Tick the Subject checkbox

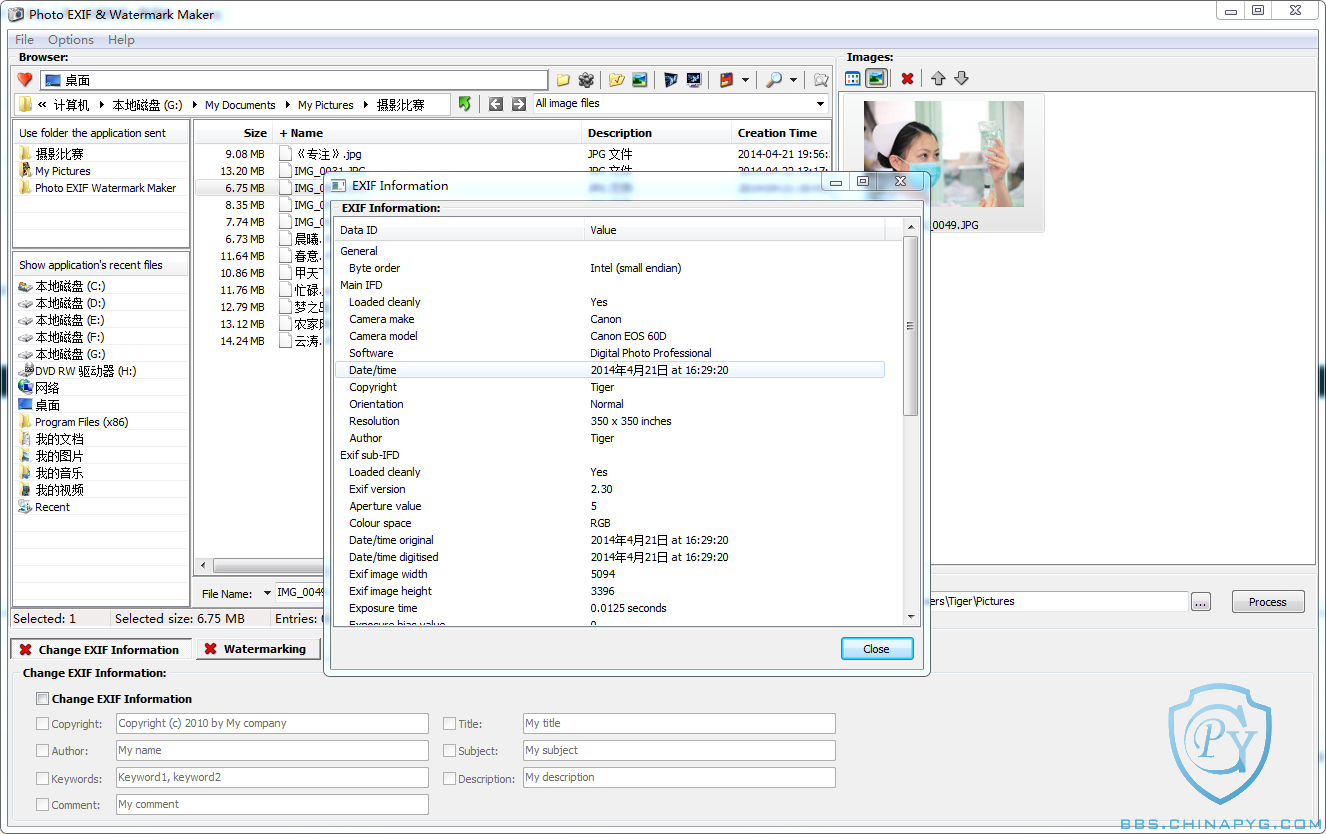[449, 750]
